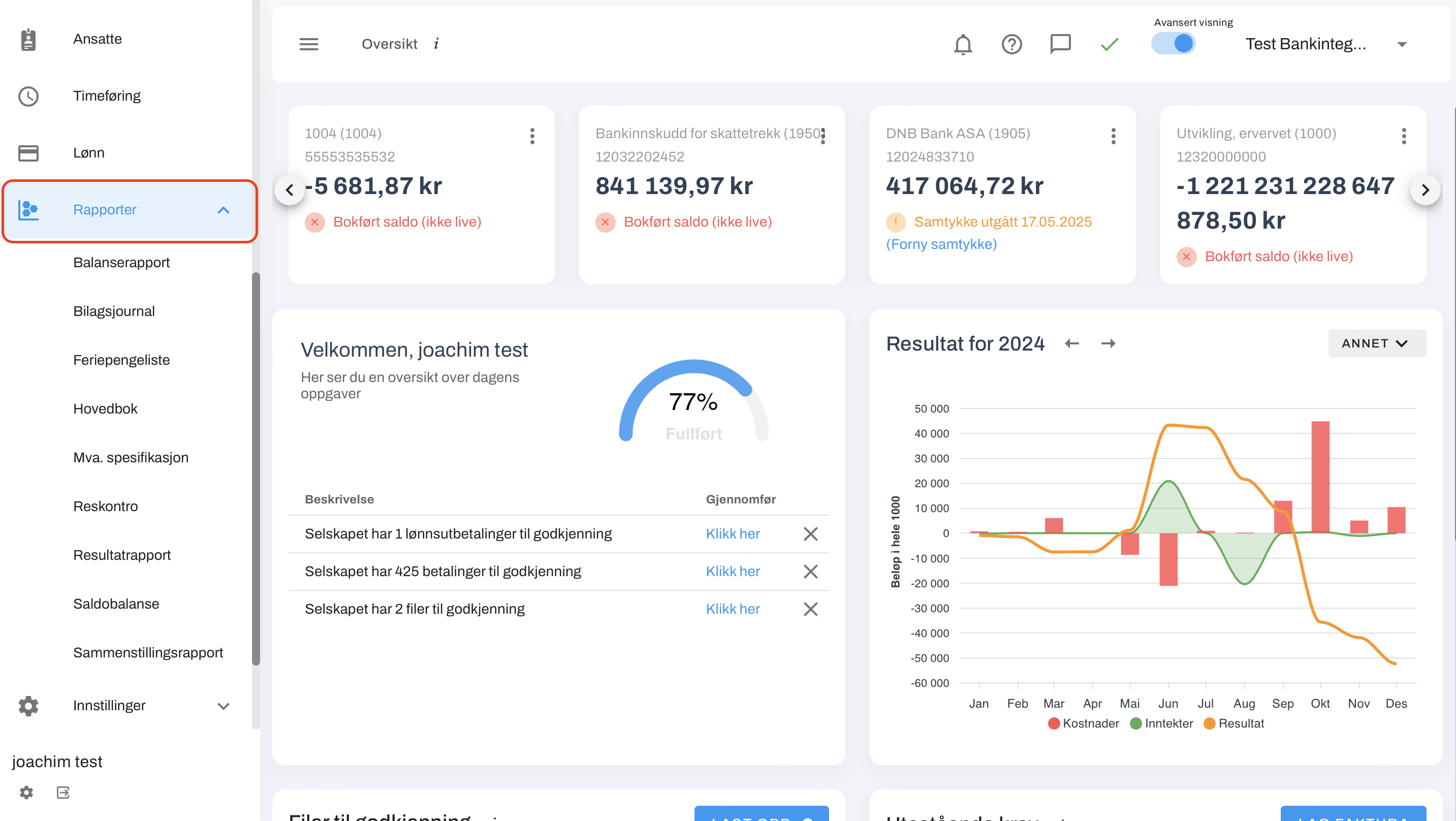Toggle Avansert visning switch off

[1174, 44]
